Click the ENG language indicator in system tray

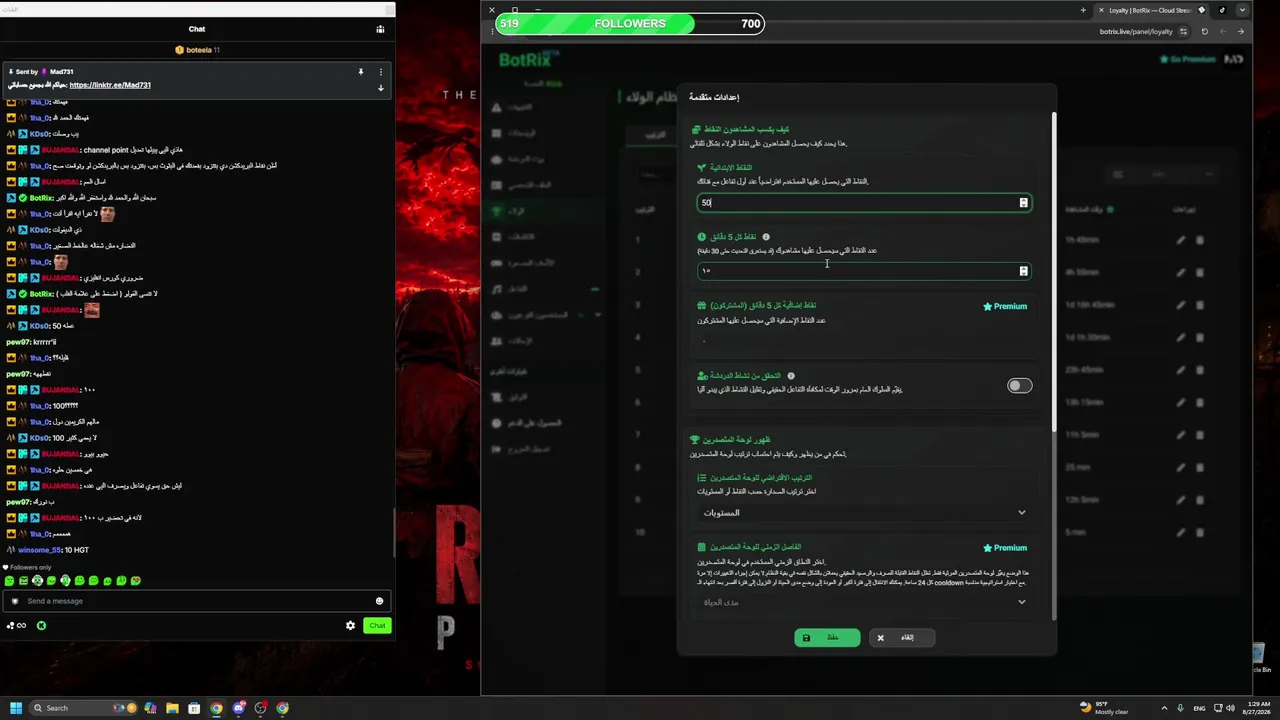[x=1199, y=708]
